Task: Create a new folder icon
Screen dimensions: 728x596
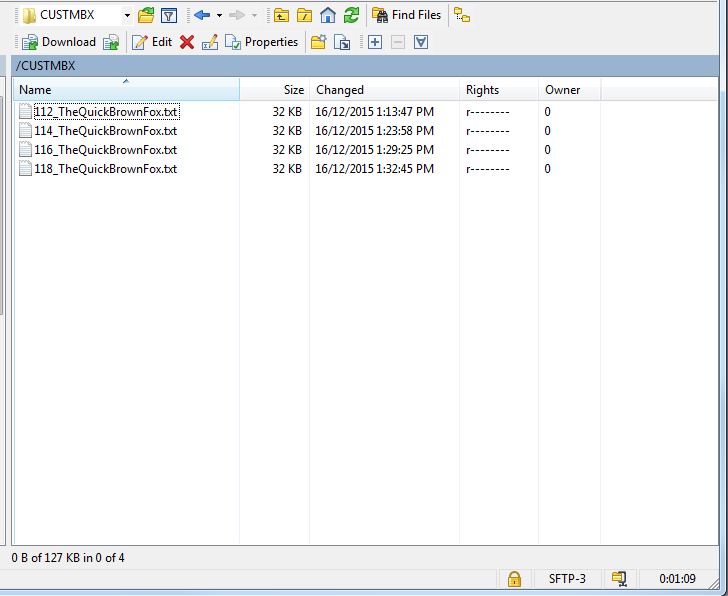Action: (318, 42)
